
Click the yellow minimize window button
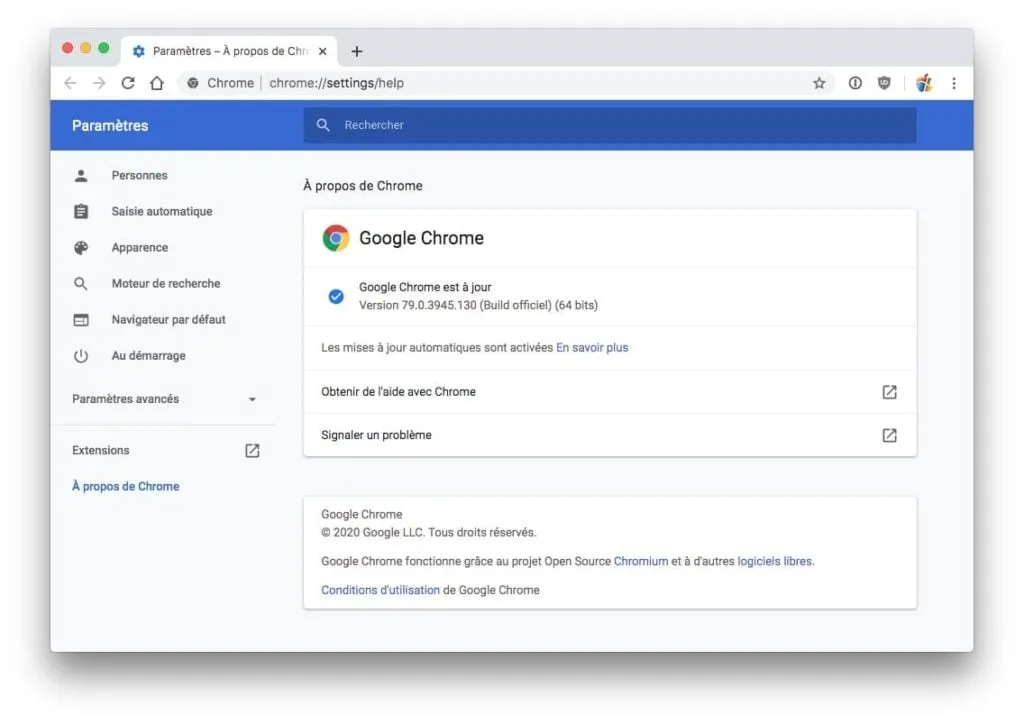point(86,48)
